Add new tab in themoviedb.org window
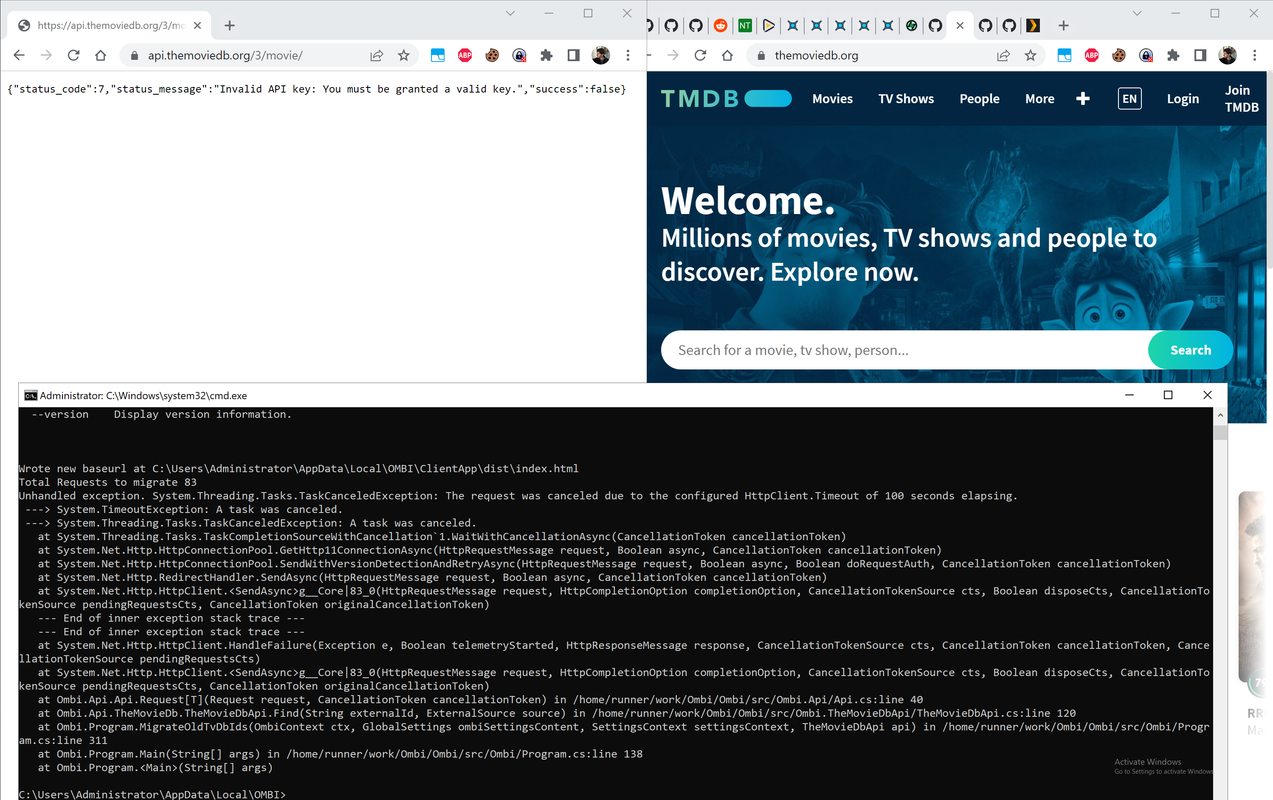 tap(1063, 25)
